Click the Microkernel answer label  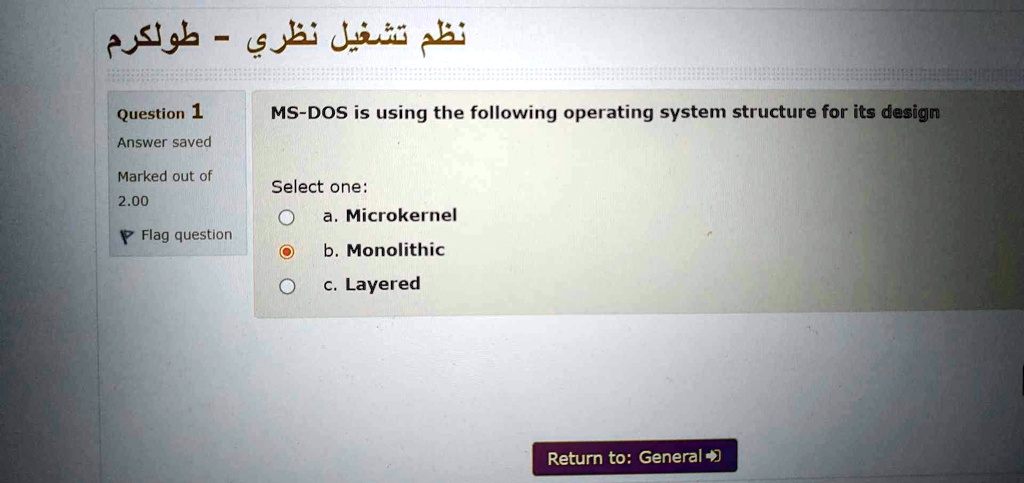[x=401, y=215]
